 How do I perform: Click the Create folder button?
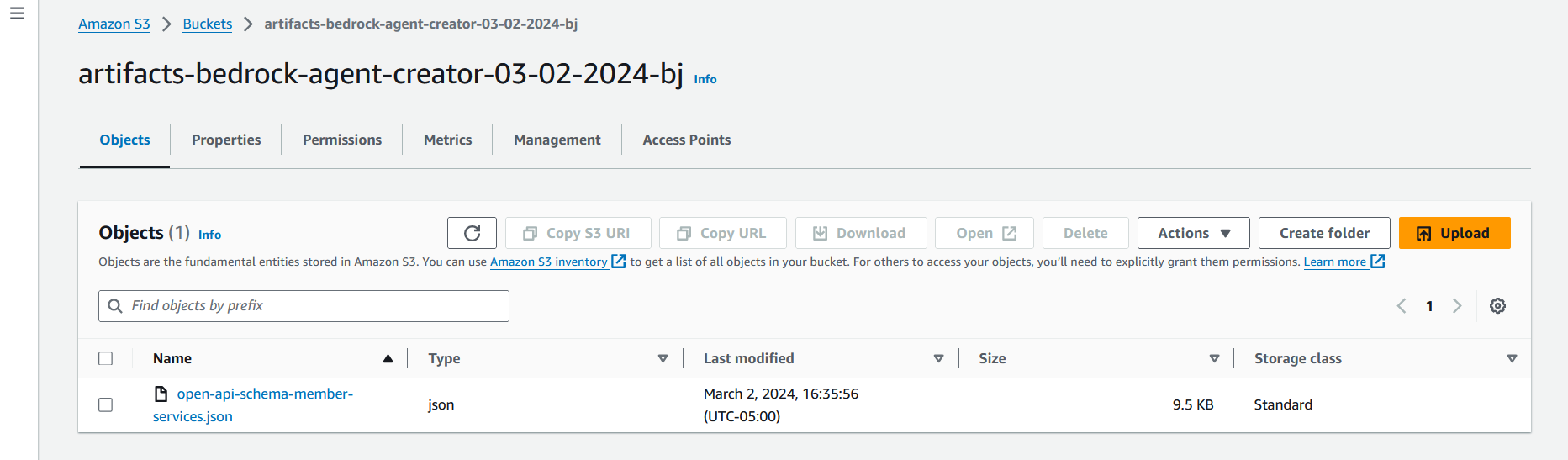1324,233
